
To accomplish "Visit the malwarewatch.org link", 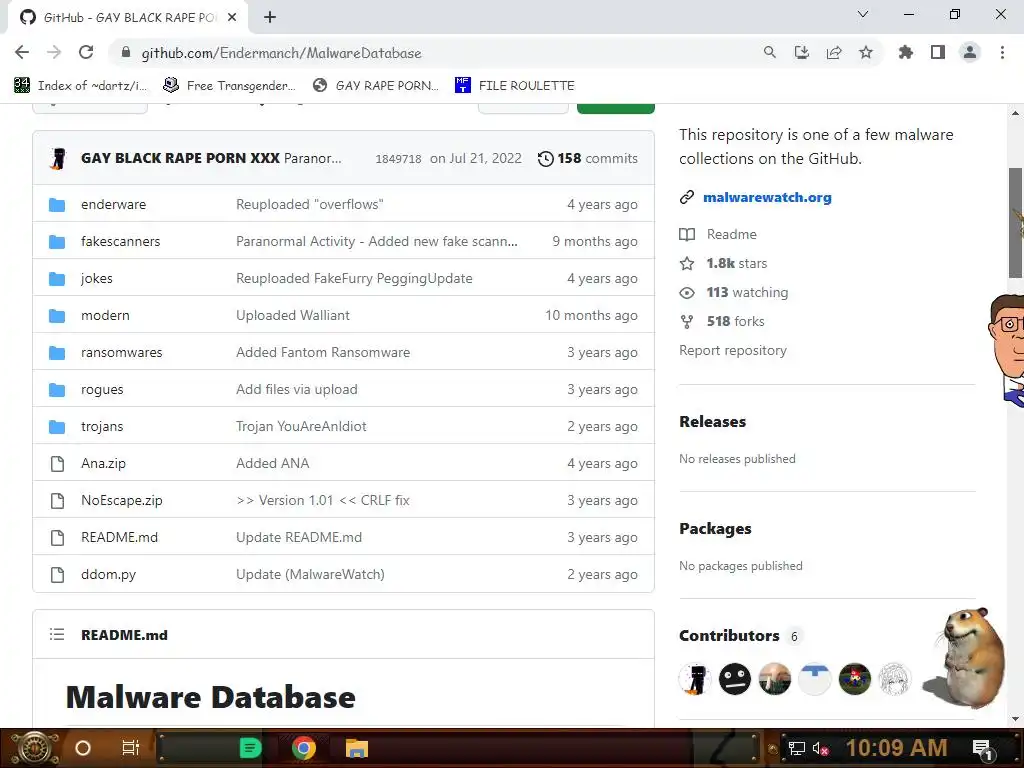I will pyautogui.click(x=767, y=197).
